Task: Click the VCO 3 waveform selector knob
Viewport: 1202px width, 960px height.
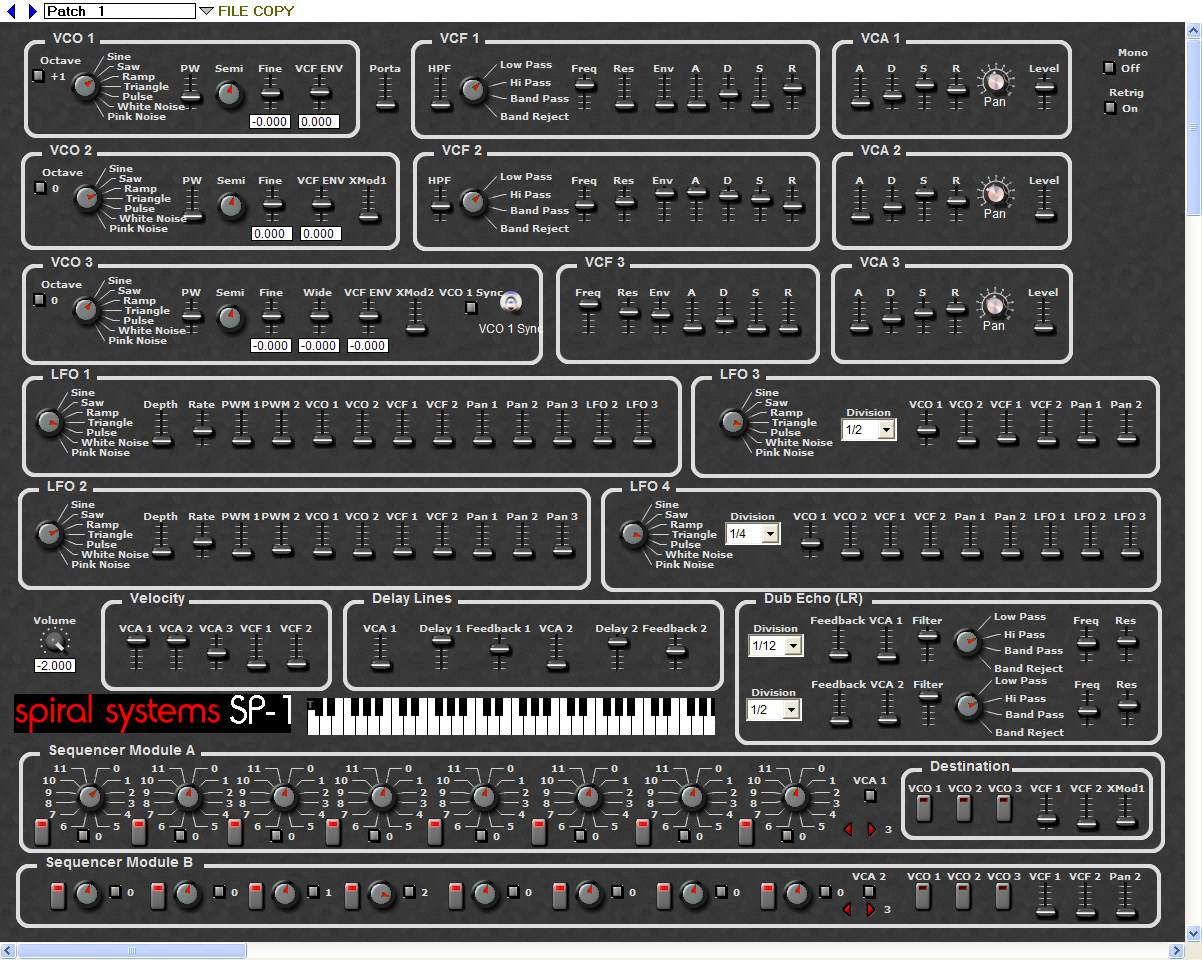Action: [87, 310]
